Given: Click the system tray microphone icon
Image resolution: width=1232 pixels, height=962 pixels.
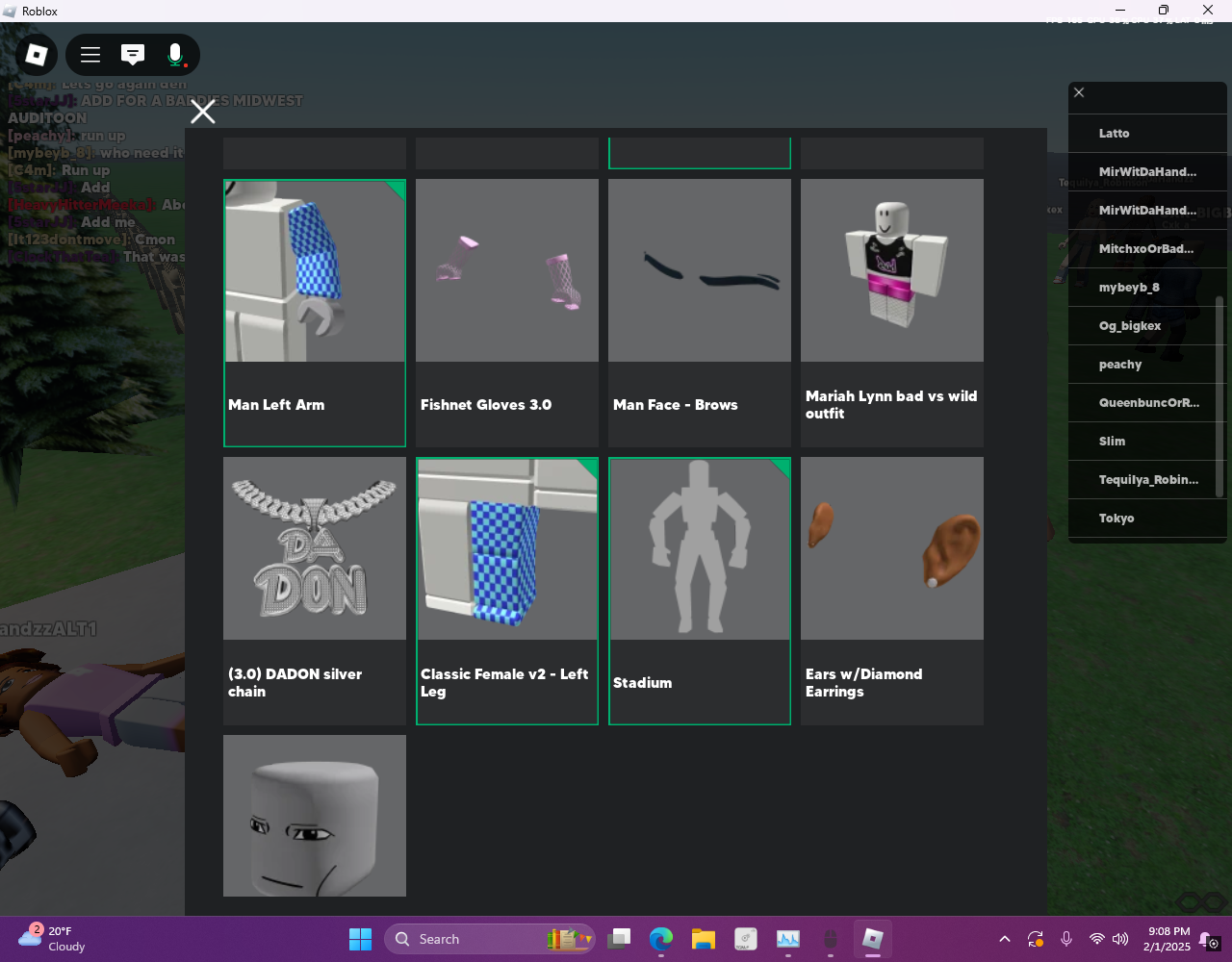Looking at the screenshot, I should click(x=1066, y=939).
